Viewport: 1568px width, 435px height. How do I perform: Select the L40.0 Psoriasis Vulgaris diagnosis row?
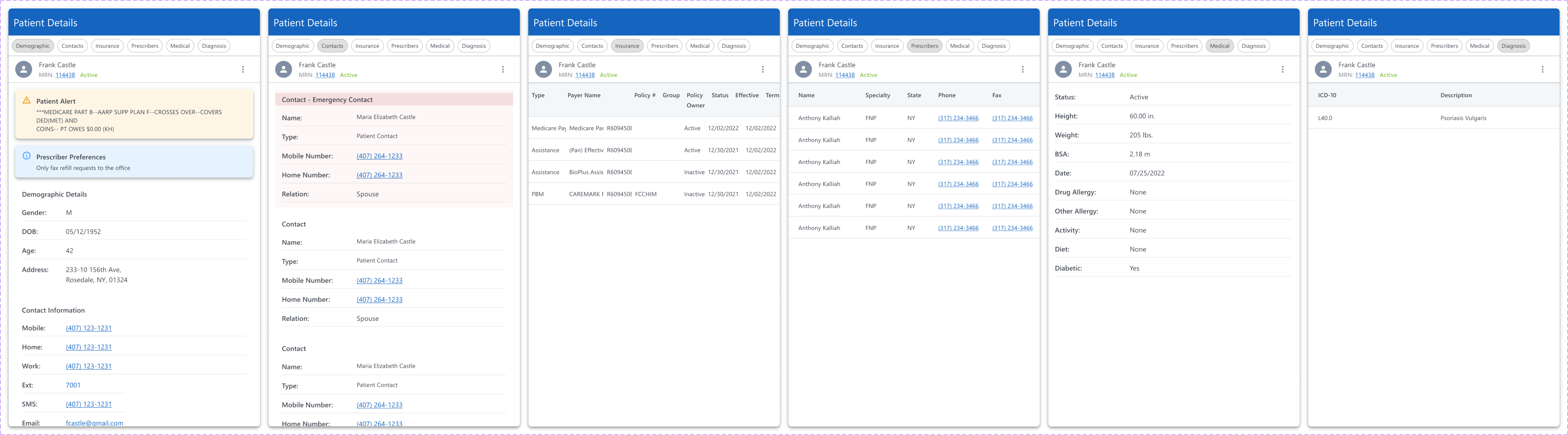(x=1434, y=118)
